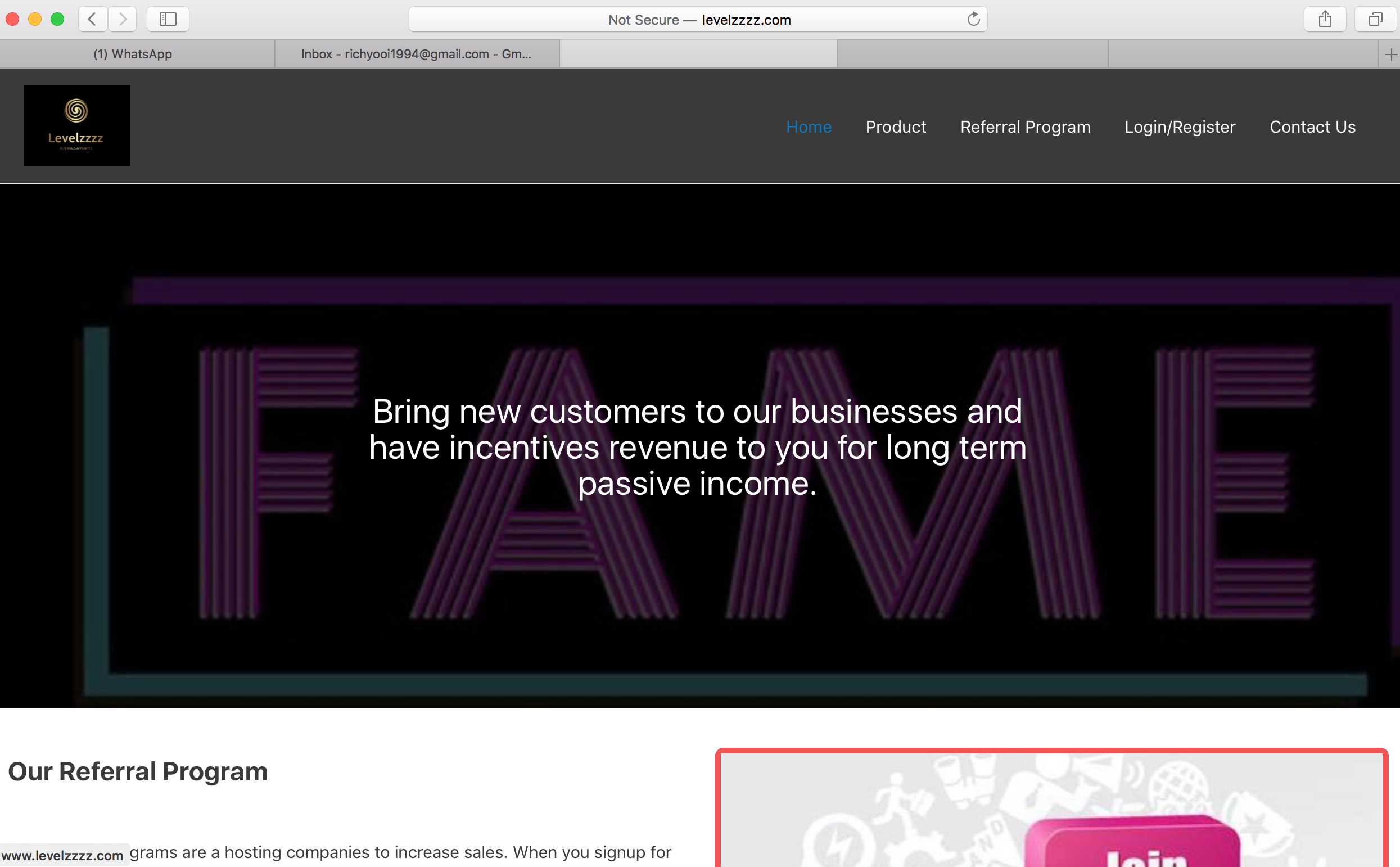This screenshot has height=867, width=1400.
Task: Click the green fullscreen window button
Action: coord(57,20)
